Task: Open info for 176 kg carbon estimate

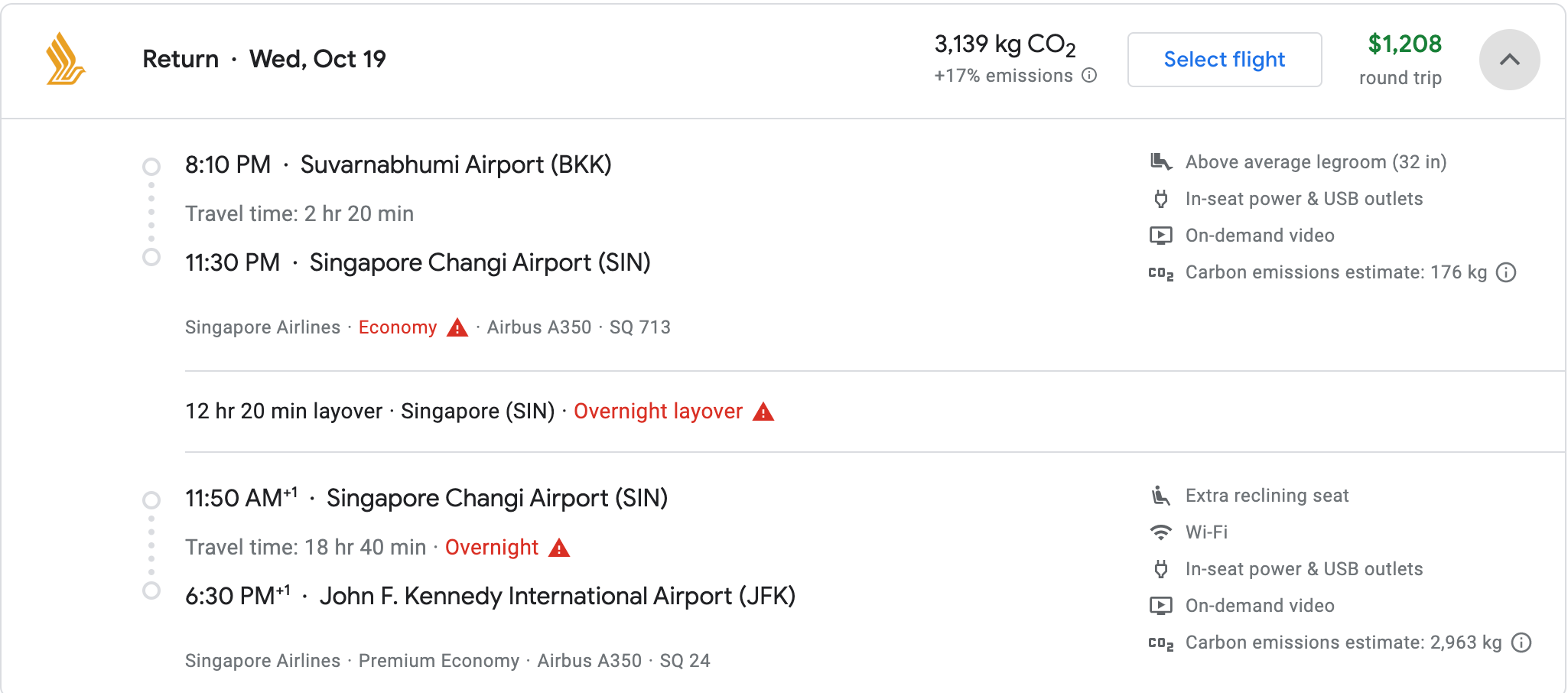Action: tap(1506, 272)
